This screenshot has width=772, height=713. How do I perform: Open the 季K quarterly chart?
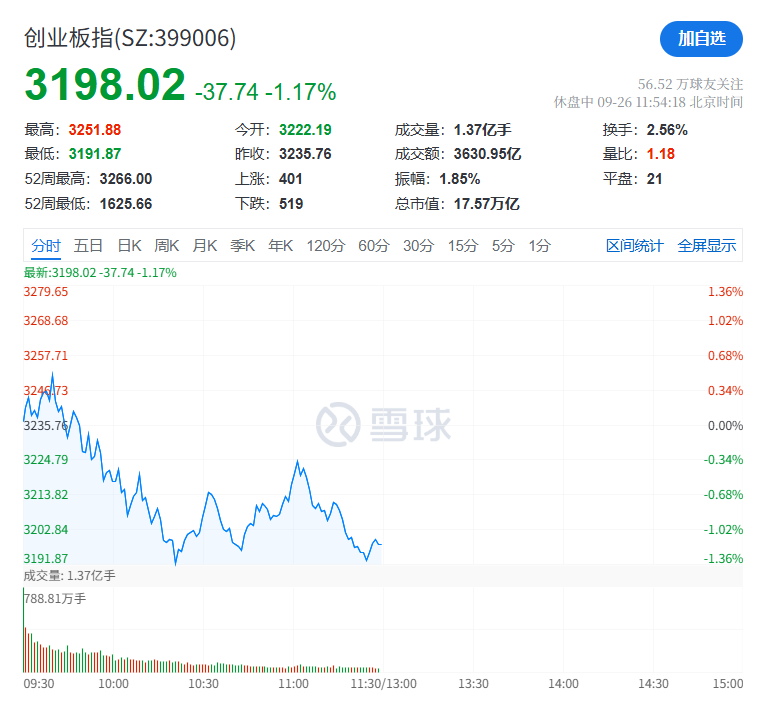(243, 246)
